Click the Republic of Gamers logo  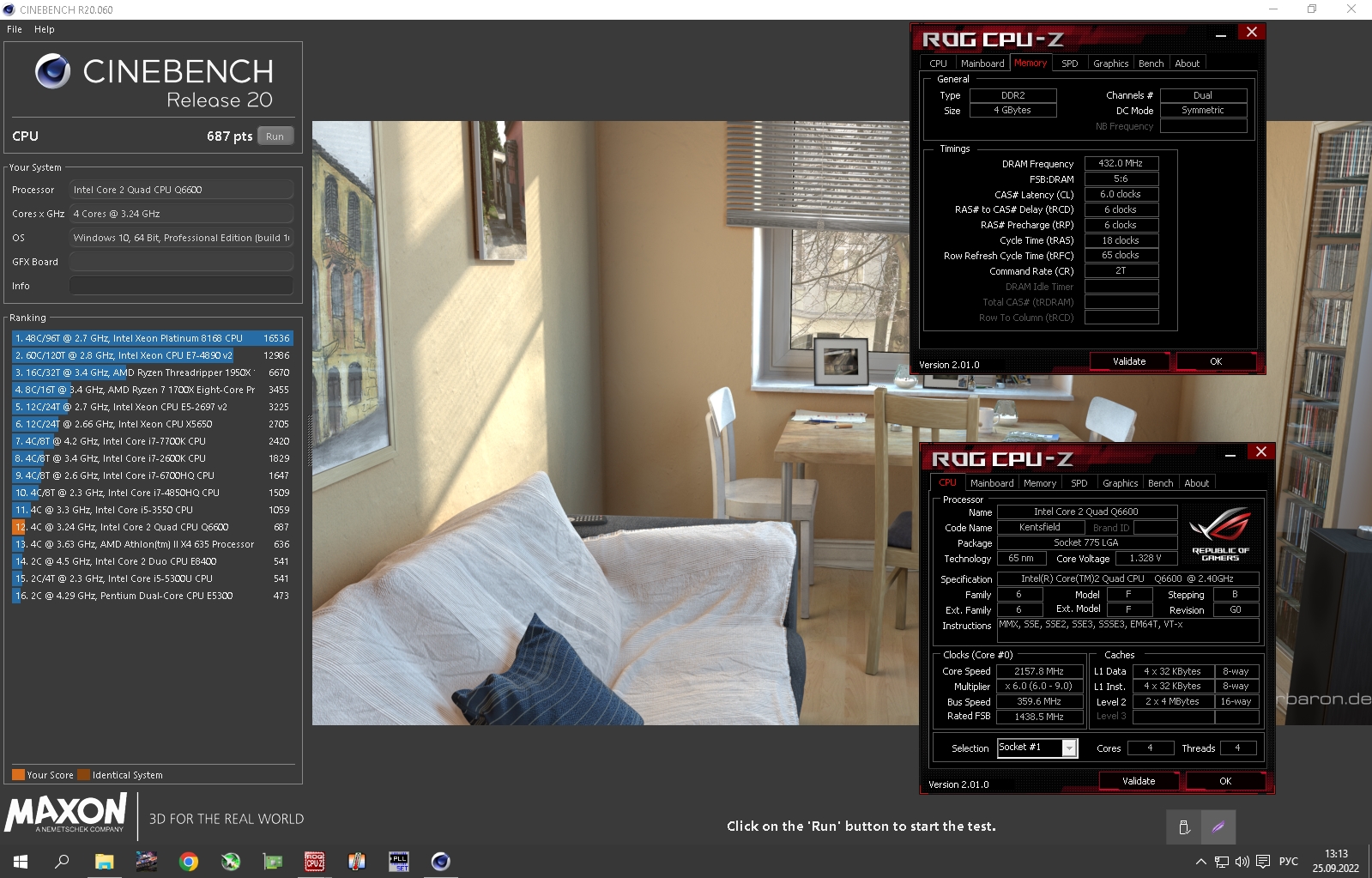(x=1220, y=535)
